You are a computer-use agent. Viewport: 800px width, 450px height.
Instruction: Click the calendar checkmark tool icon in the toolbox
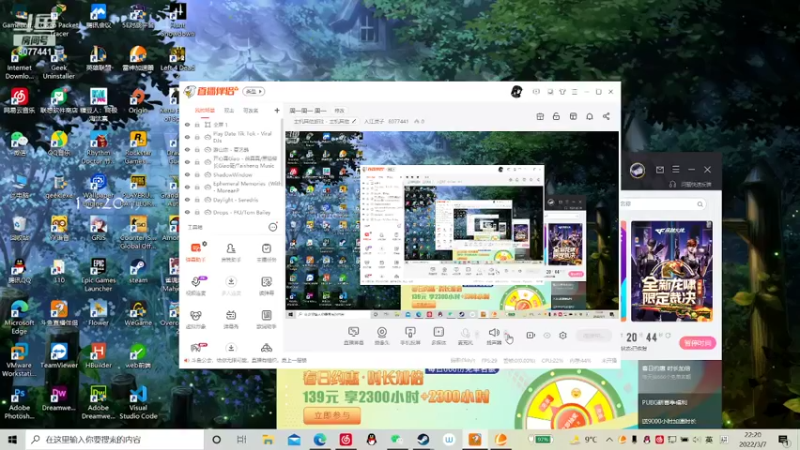(x=266, y=248)
